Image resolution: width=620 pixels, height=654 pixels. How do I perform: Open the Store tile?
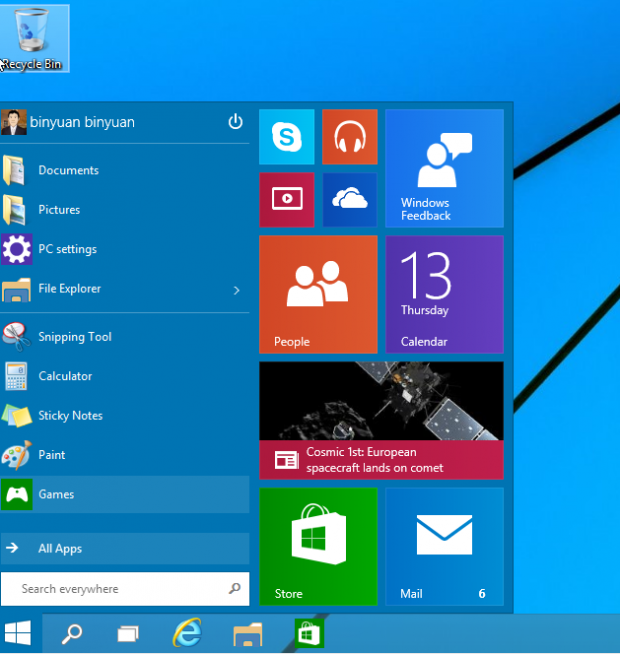318,546
